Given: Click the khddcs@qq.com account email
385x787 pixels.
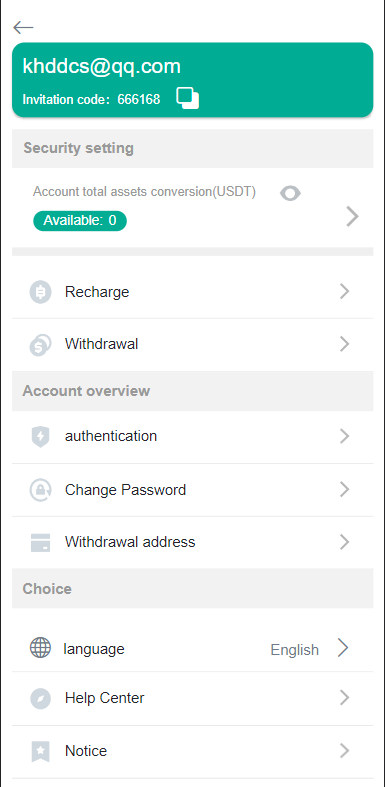Looking at the screenshot, I should click(101, 67).
